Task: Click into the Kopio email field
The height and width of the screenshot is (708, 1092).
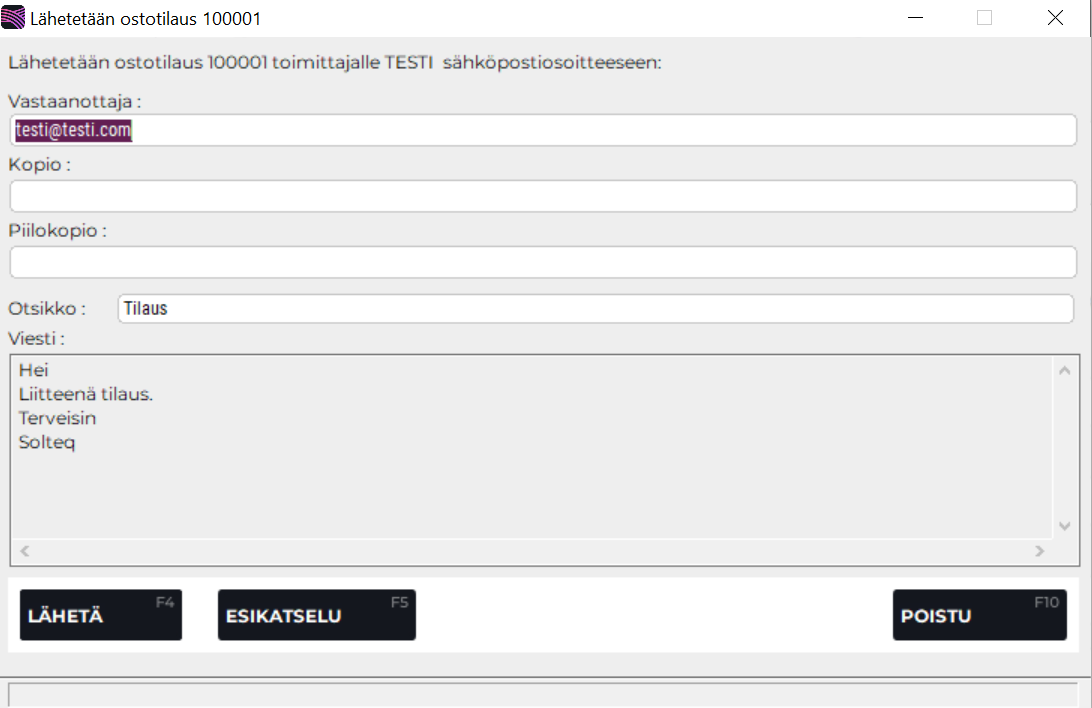Action: [x=543, y=196]
